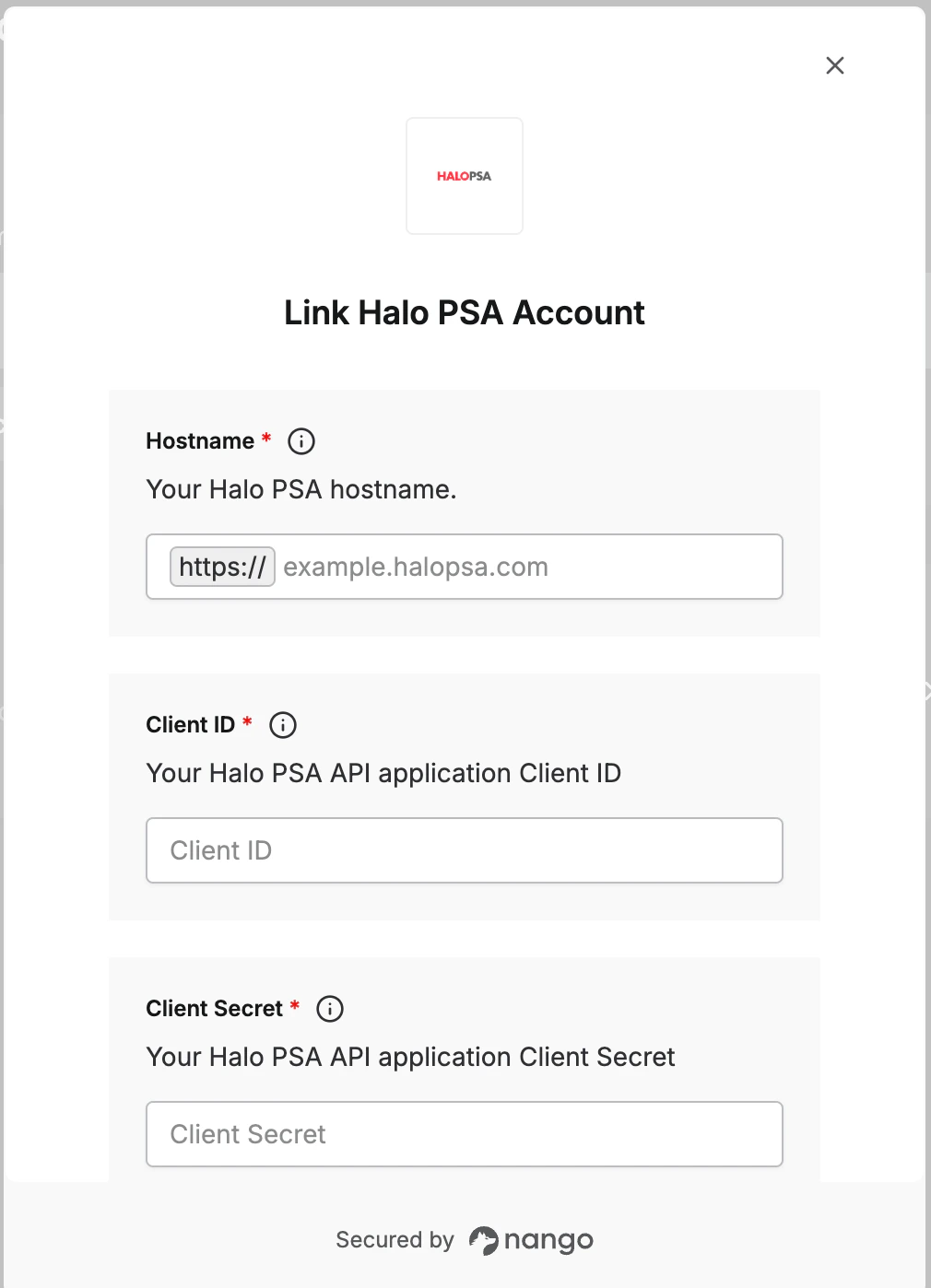Focus the Client Secret input field

465,1134
